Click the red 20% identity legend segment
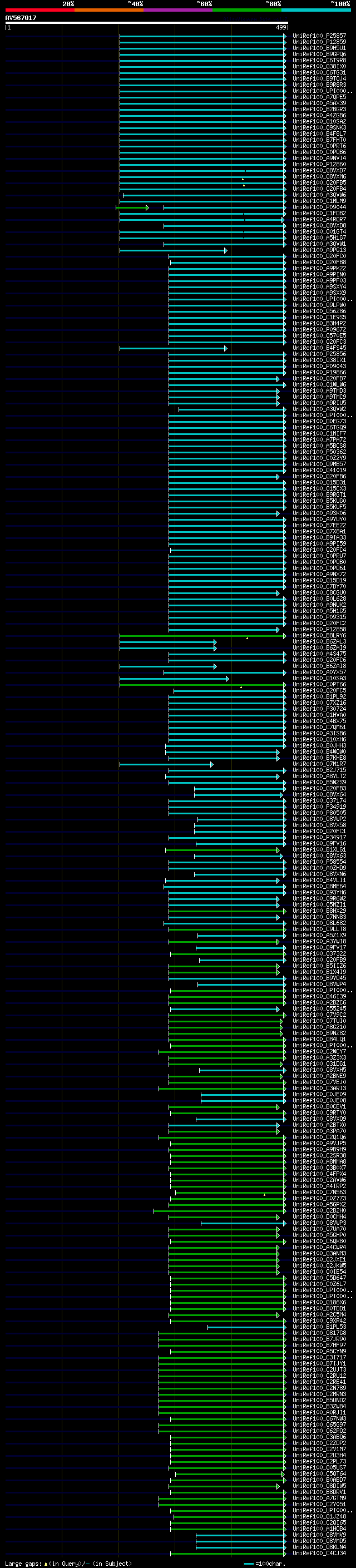This screenshot has height=1568, width=356. coord(39,10)
